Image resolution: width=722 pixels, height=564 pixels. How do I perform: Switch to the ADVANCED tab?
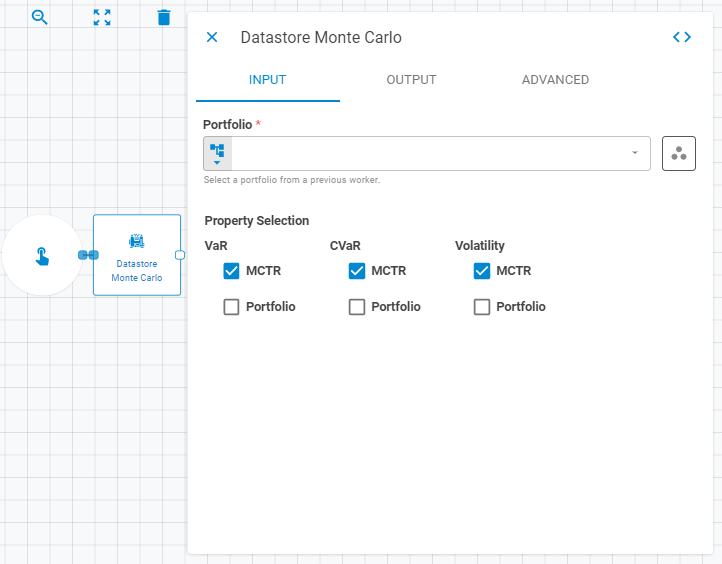tap(555, 80)
